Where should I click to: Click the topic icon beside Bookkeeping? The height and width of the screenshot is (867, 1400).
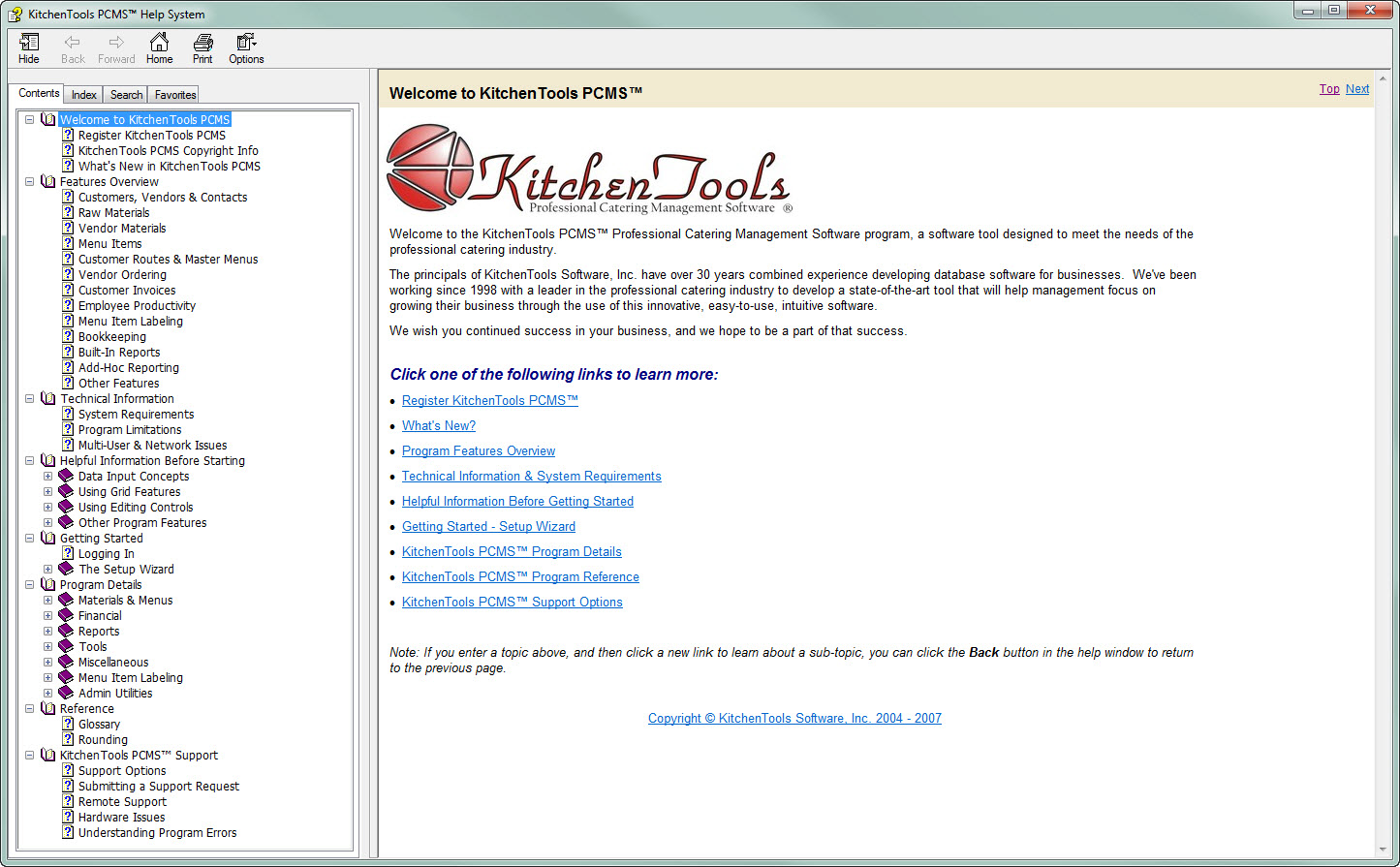click(69, 336)
